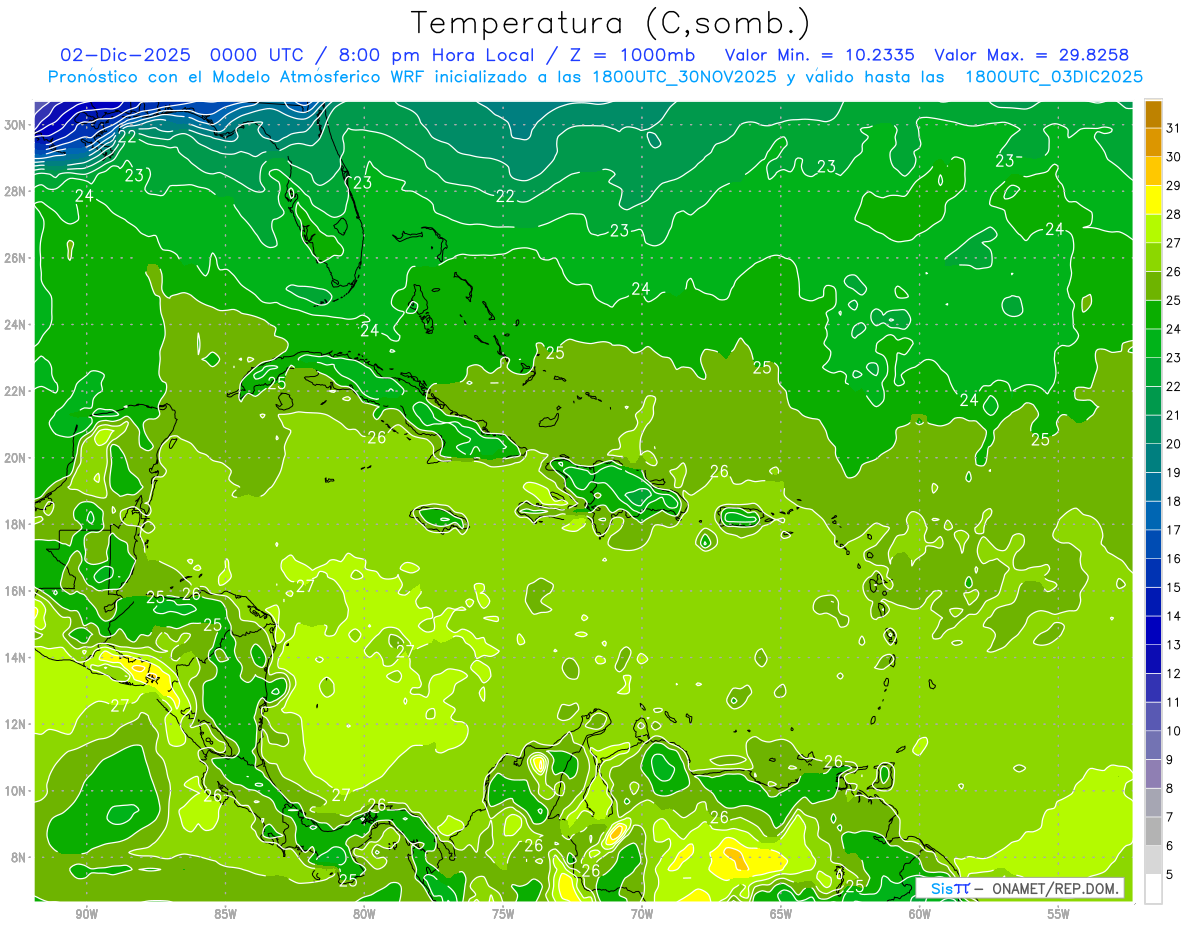Click the '65W' longitude axis label

[x=781, y=915]
